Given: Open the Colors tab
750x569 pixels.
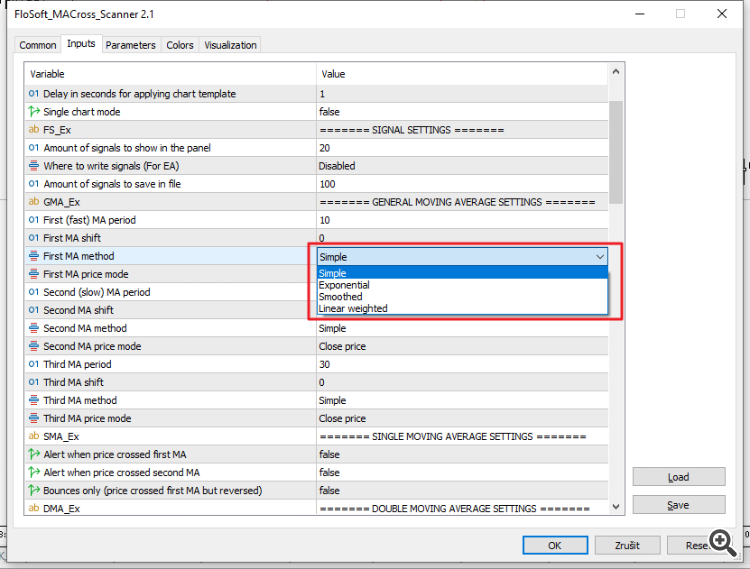Looking at the screenshot, I should click(180, 45).
